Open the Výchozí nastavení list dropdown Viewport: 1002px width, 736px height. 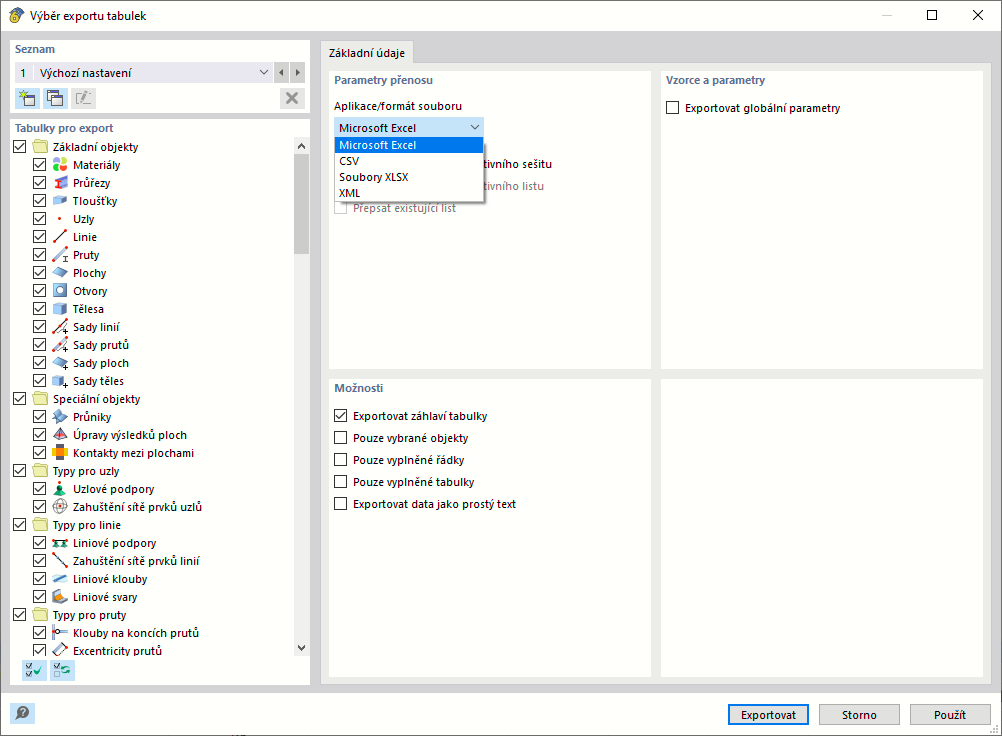[x=264, y=73]
